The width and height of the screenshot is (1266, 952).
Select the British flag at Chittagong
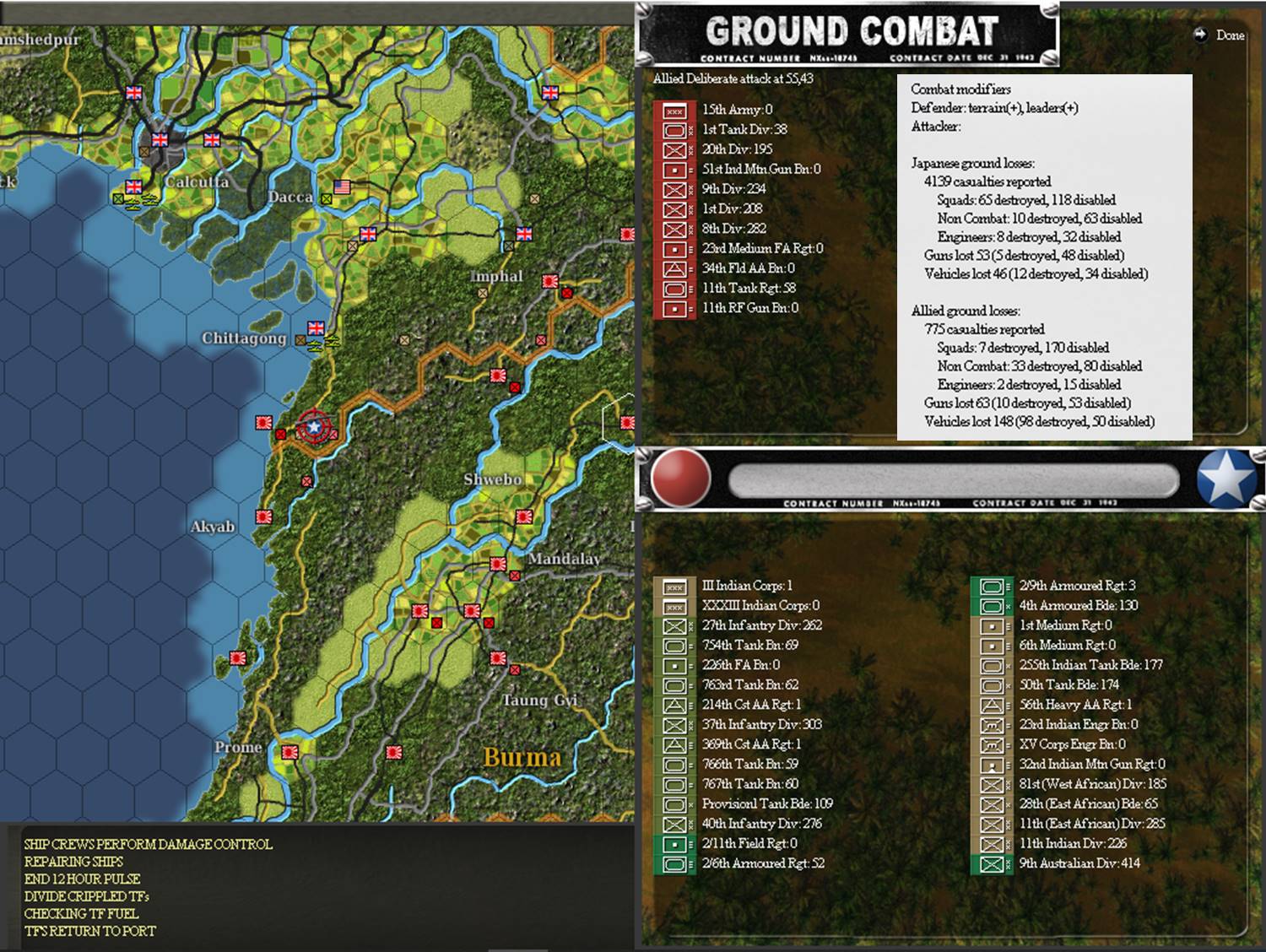click(x=316, y=327)
